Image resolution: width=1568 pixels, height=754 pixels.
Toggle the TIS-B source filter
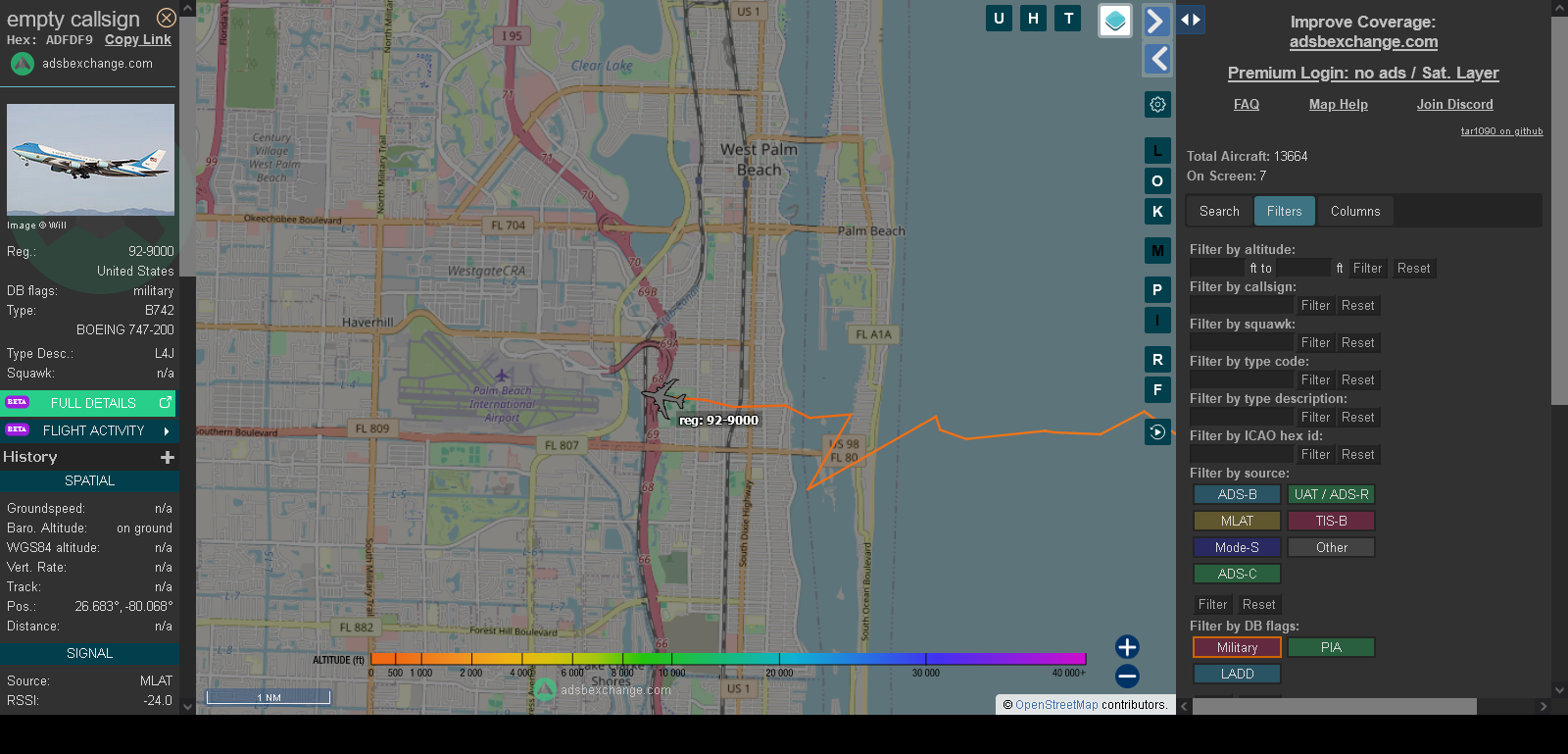[x=1331, y=521]
